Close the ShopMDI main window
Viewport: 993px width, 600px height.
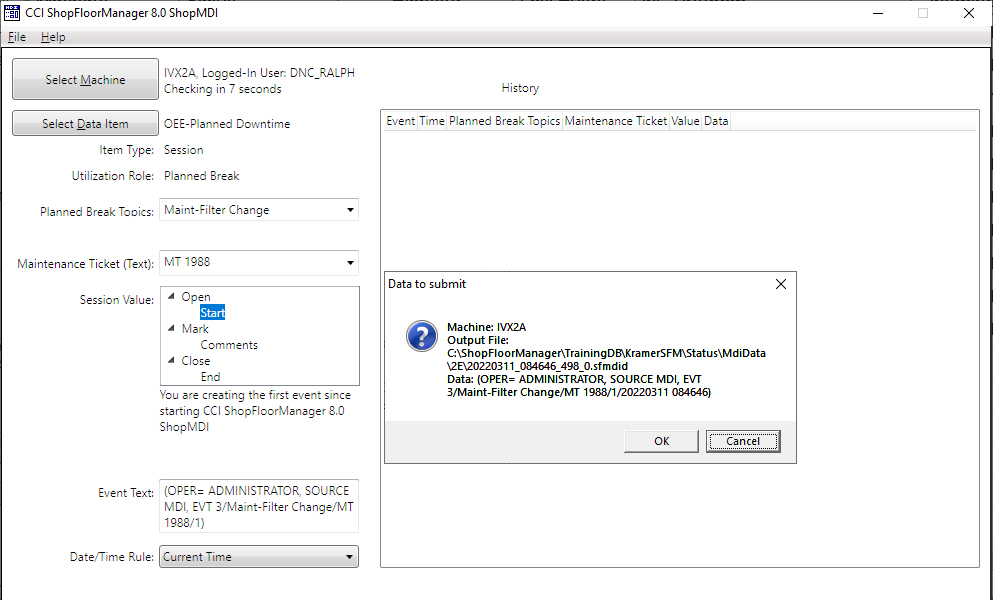pos(969,13)
